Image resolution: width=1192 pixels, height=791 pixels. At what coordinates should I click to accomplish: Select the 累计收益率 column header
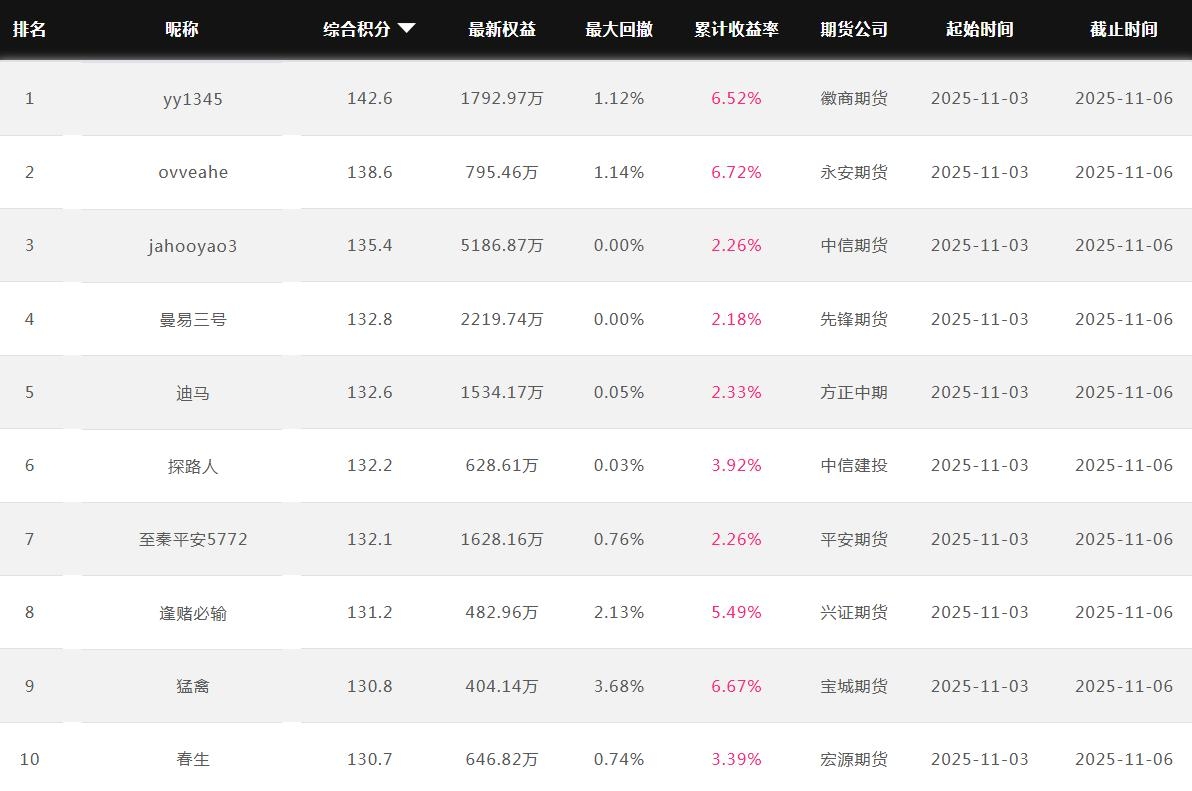pos(736,29)
